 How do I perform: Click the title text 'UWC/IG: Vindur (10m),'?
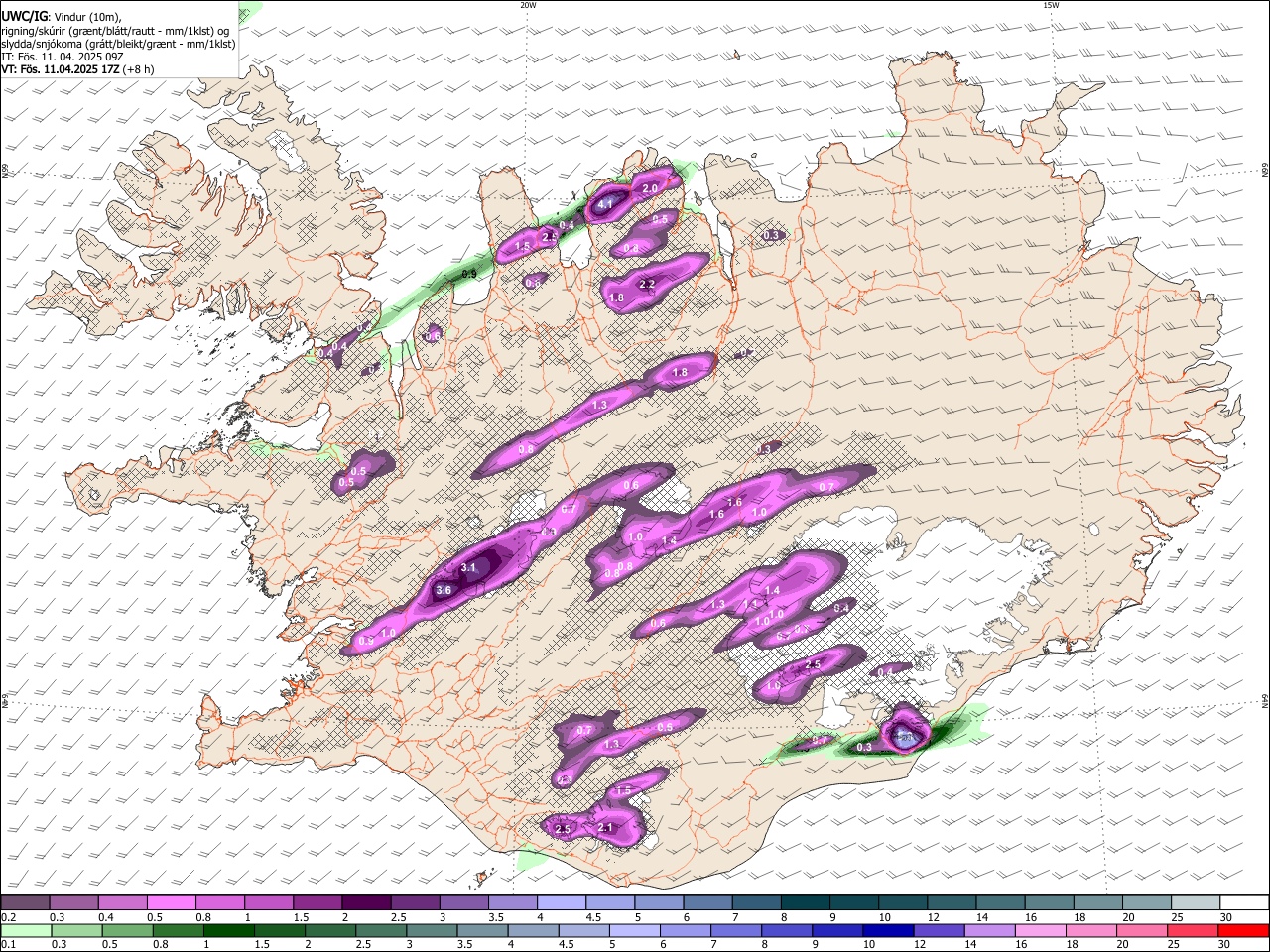click(x=62, y=16)
